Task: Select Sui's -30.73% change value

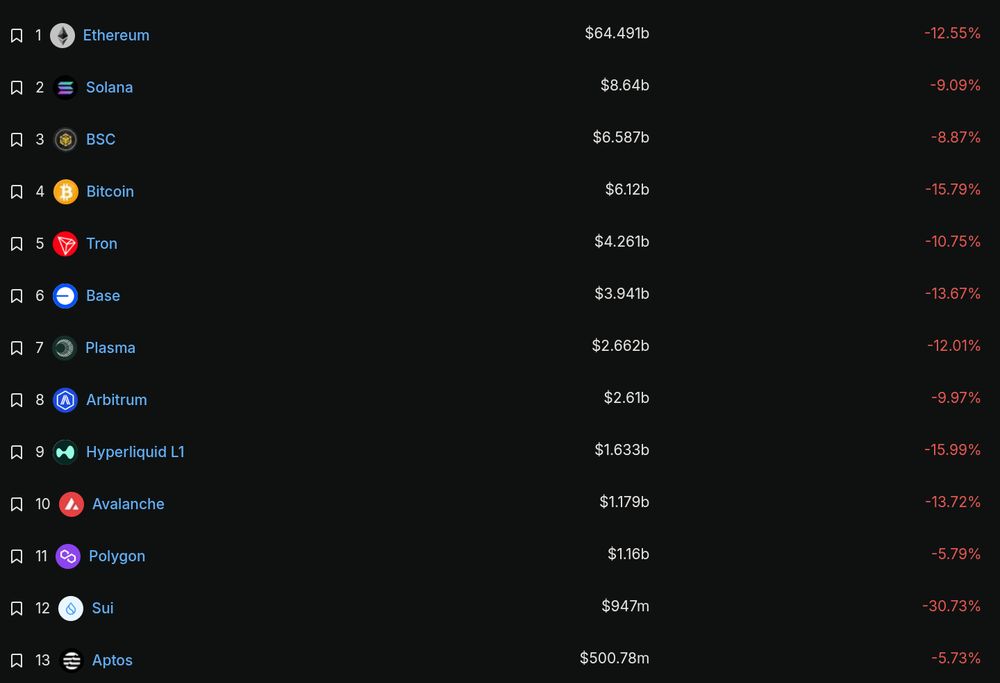Action: [951, 605]
